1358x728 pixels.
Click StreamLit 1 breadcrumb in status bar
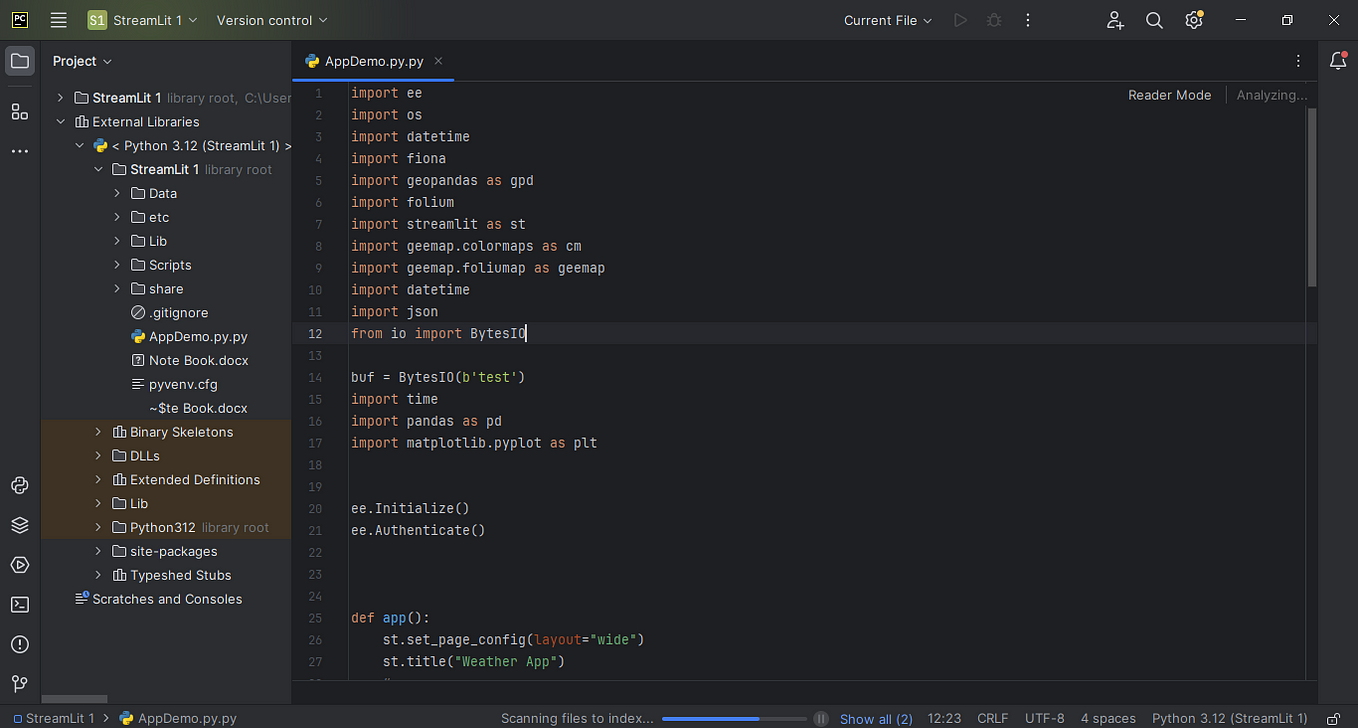54,718
